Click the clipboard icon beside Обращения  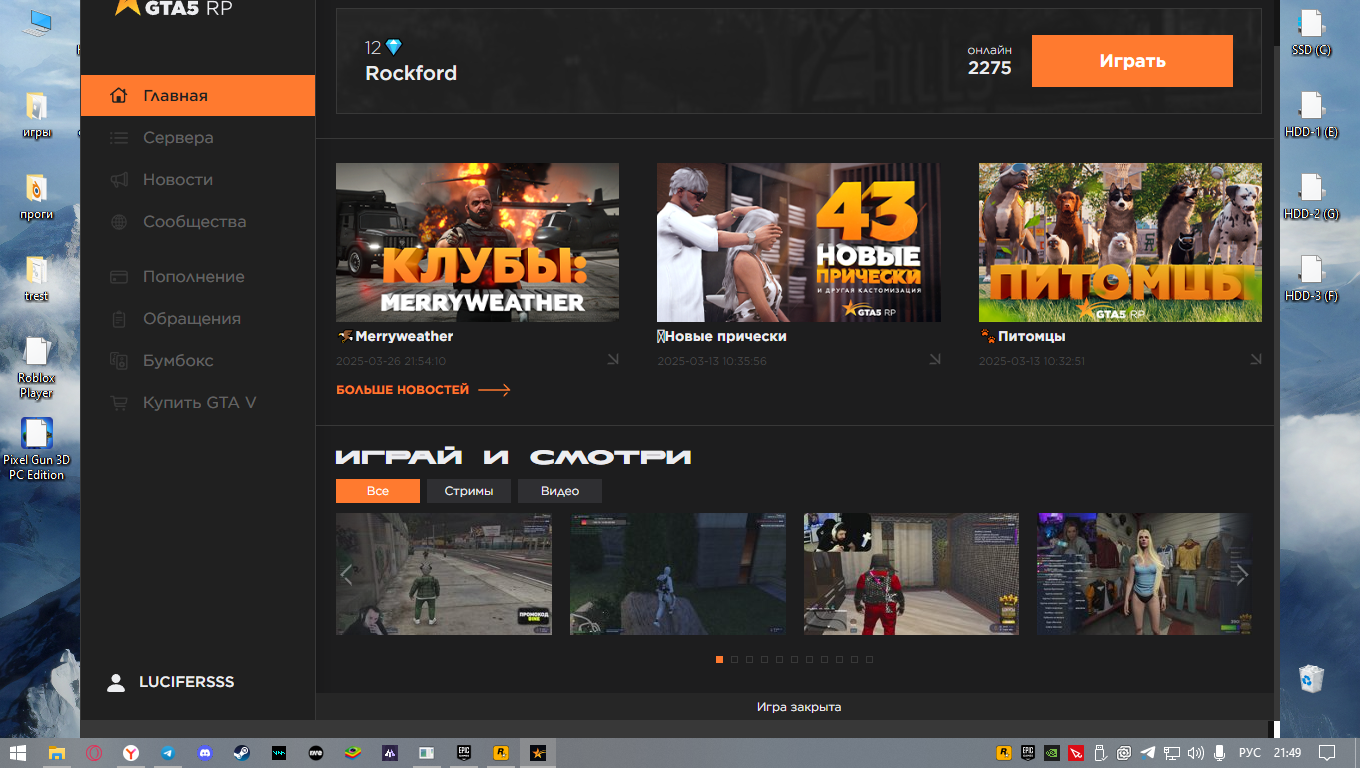click(x=119, y=319)
